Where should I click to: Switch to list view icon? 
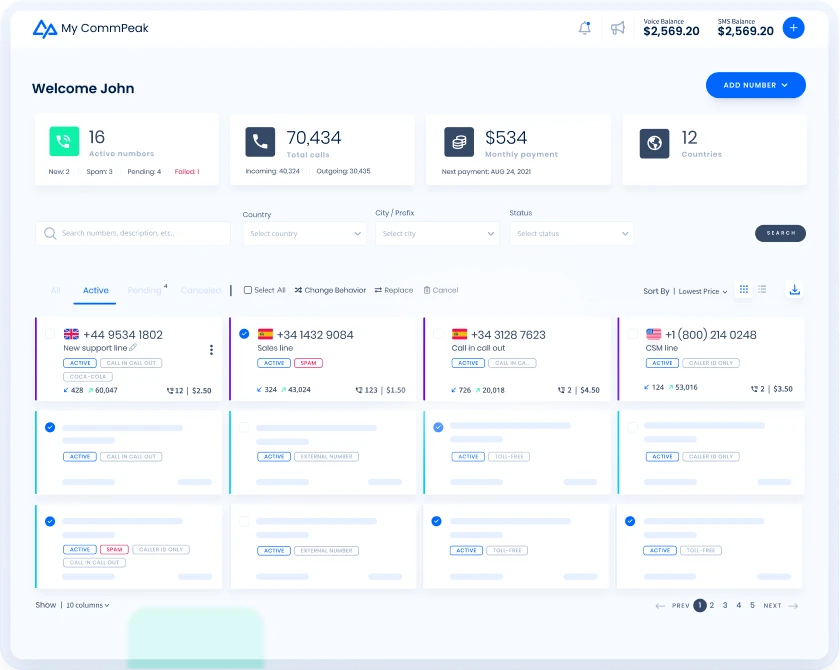point(762,290)
